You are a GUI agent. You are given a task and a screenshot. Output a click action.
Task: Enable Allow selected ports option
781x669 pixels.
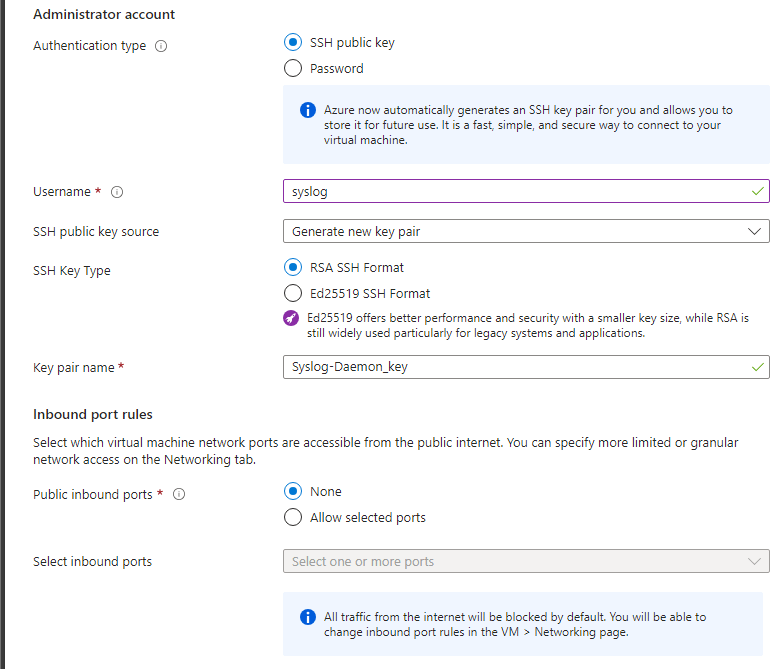(x=293, y=518)
